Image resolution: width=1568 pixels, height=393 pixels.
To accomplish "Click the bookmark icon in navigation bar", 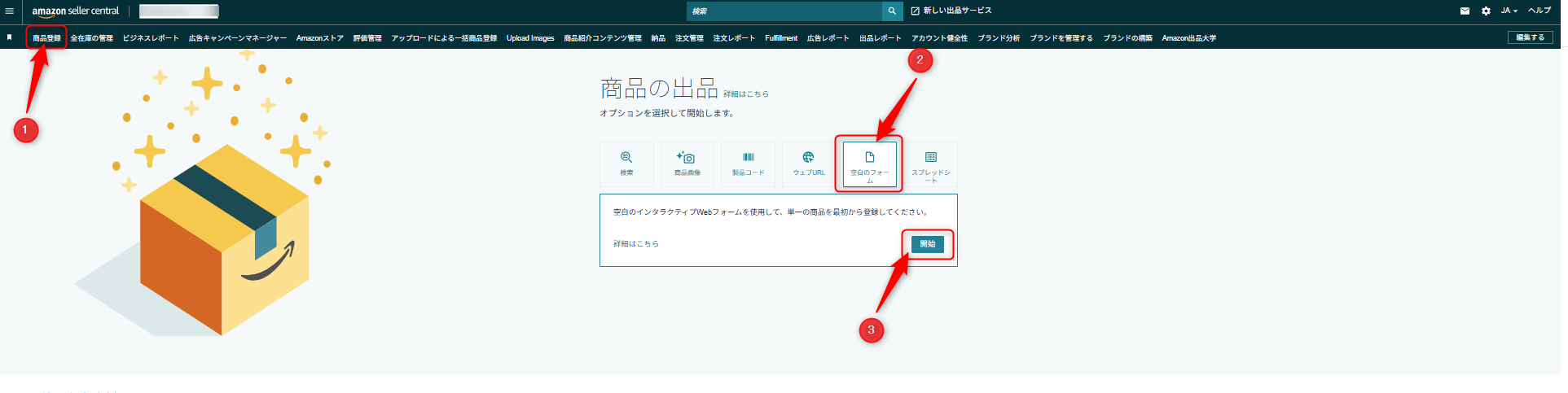I will (10, 37).
